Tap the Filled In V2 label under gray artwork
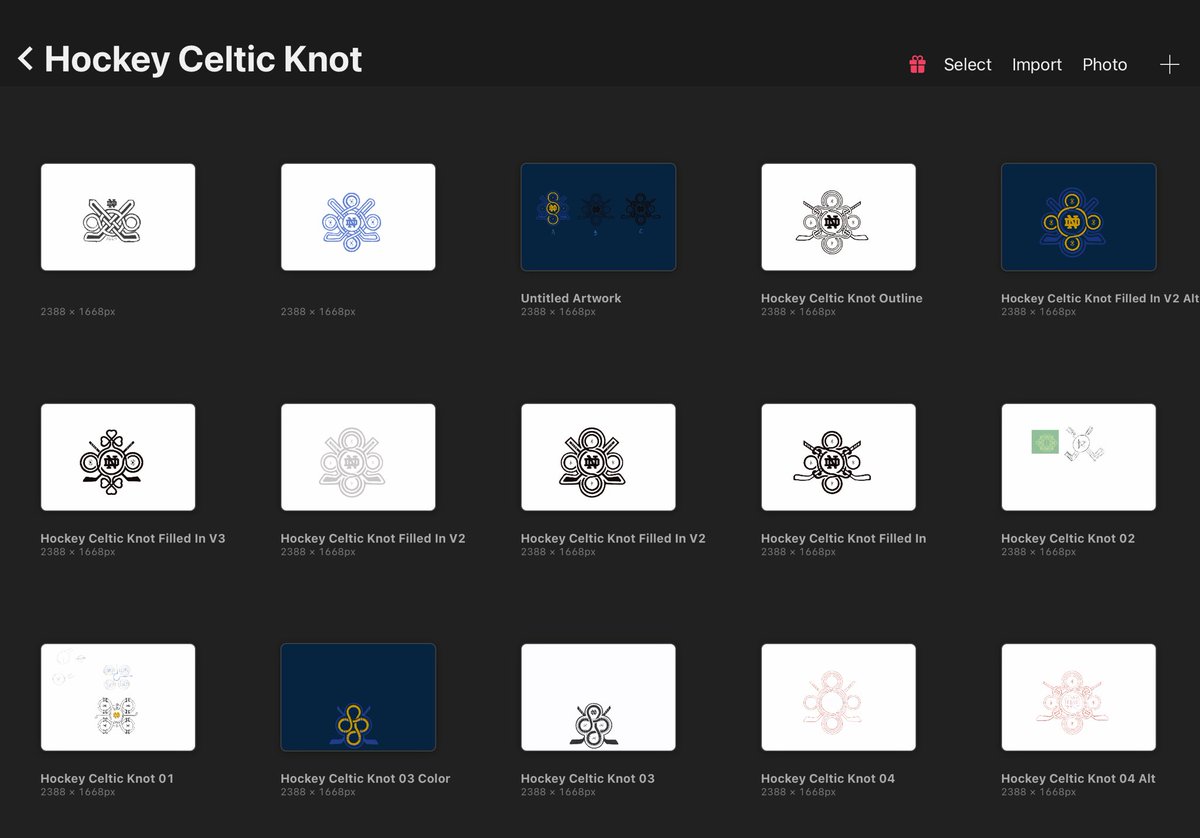The width and height of the screenshot is (1200, 838). pos(373,538)
